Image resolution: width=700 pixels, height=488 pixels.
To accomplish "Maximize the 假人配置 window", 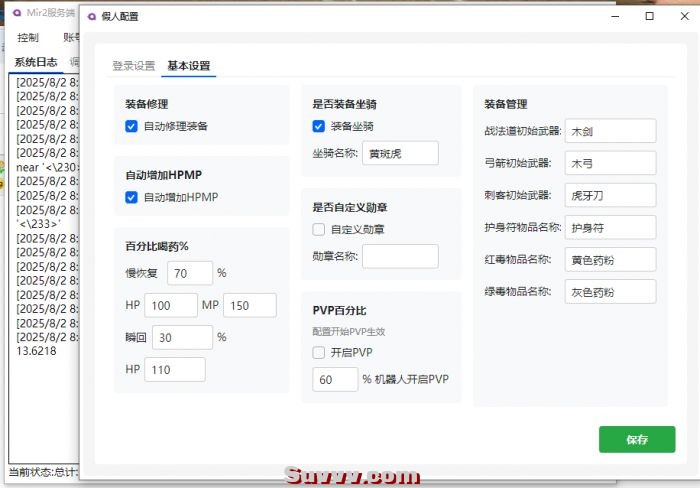I will [650, 17].
